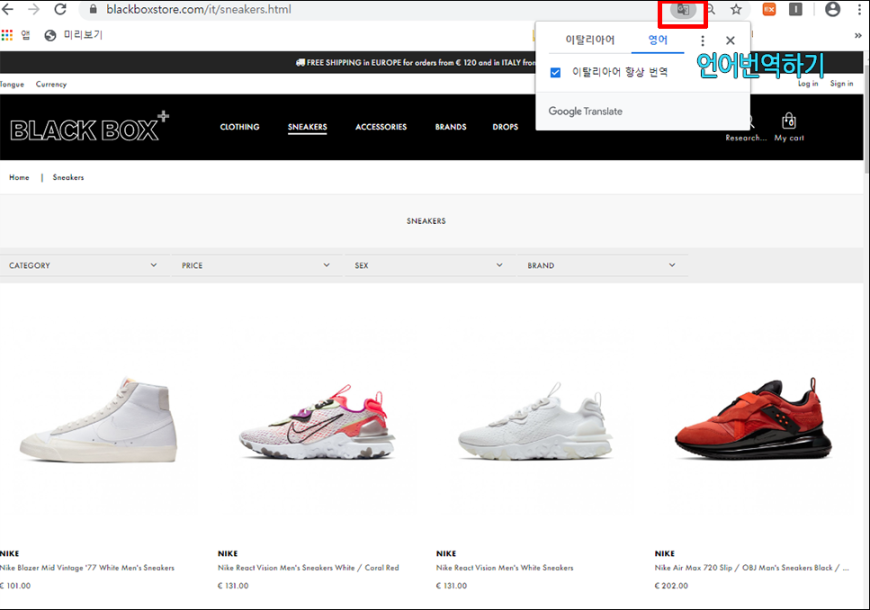Click the SNEAKERS page heading
The height and width of the screenshot is (610, 870).
(426, 221)
